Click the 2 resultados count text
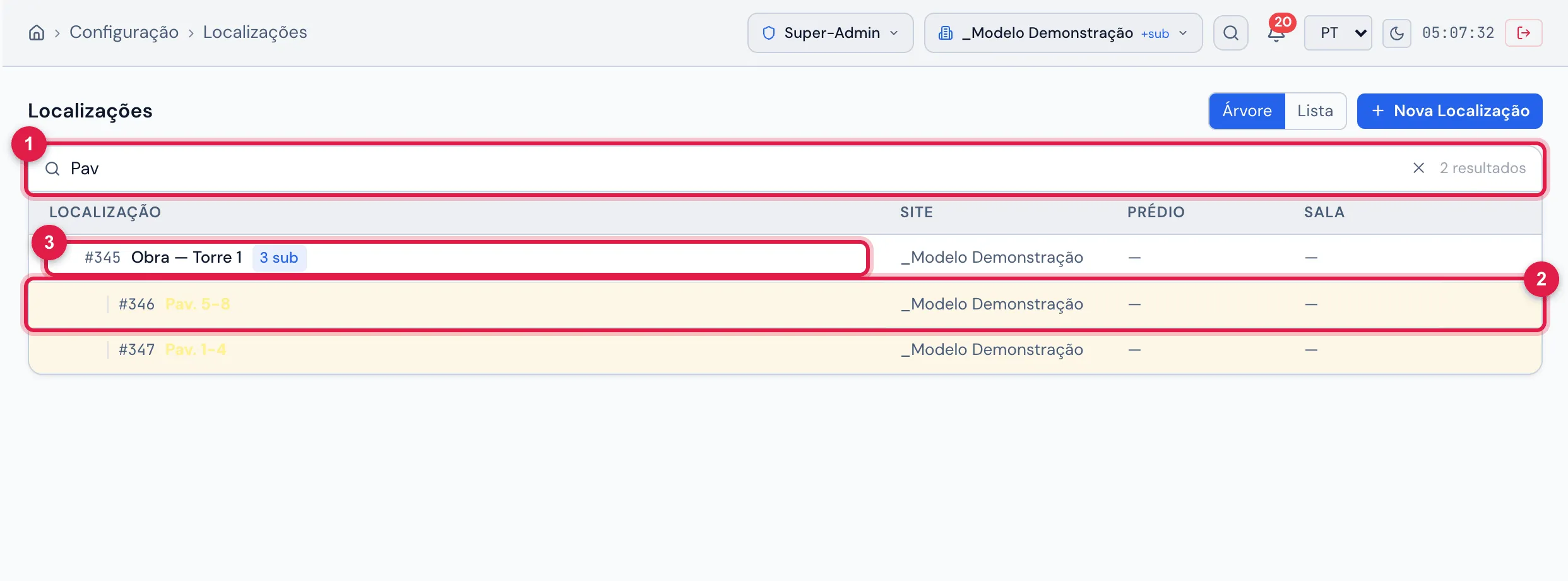Image resolution: width=1568 pixels, height=581 pixels. (1483, 168)
